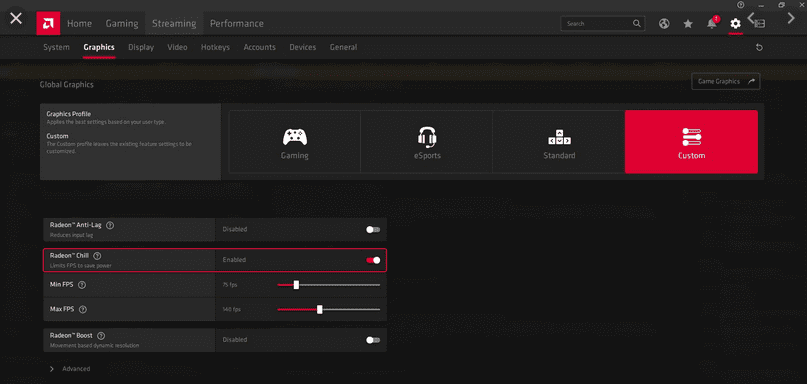This screenshot has height=384, width=807.
Task: Click the '140 fps' value
Action: coord(232,310)
